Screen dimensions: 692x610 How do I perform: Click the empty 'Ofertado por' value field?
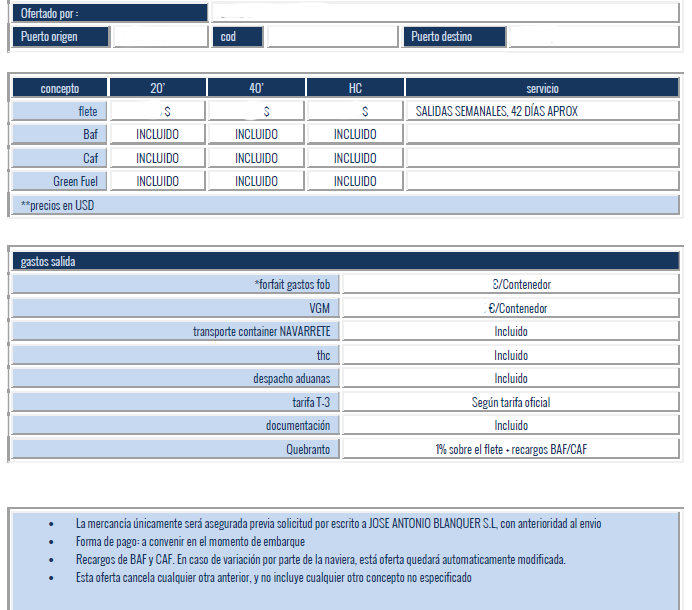tap(445, 13)
